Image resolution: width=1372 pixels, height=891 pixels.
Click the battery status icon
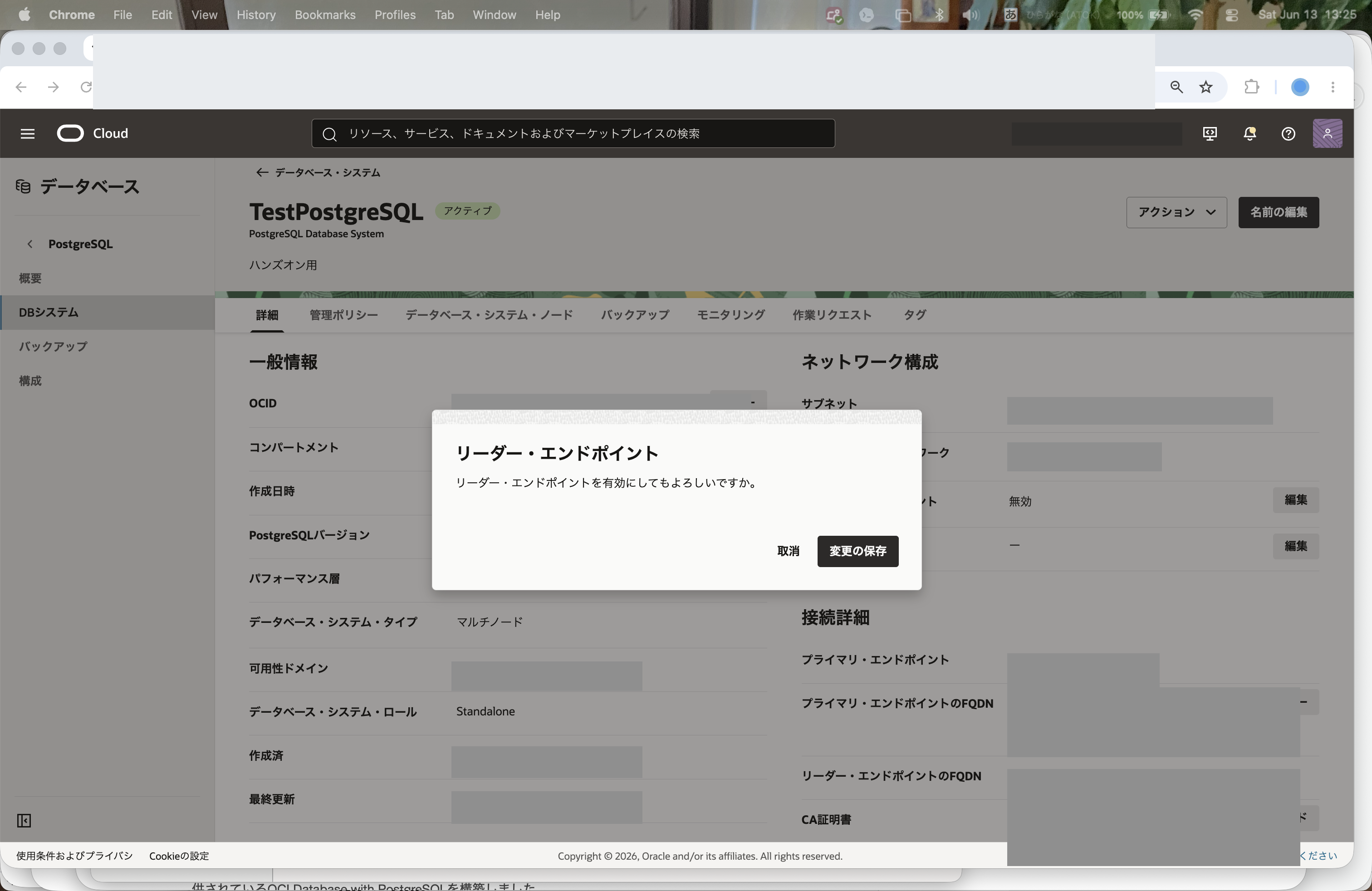coord(1159,15)
